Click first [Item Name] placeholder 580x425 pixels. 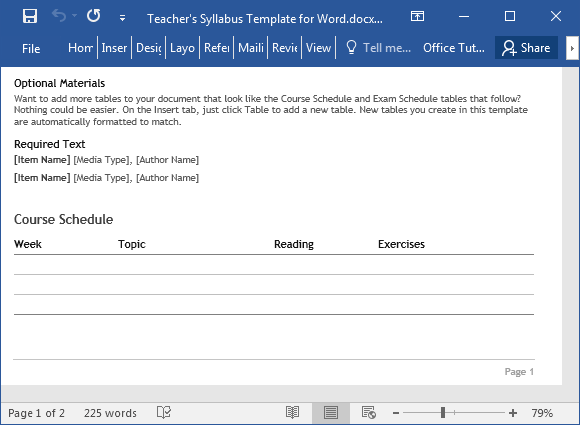pos(42,160)
